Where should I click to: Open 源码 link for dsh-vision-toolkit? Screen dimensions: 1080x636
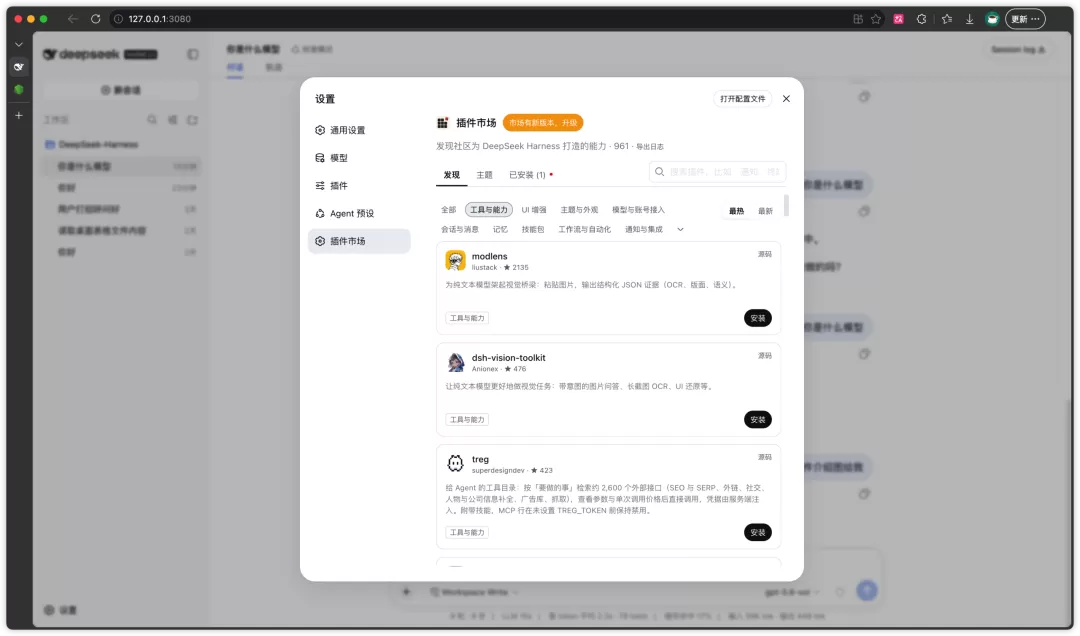pos(765,356)
